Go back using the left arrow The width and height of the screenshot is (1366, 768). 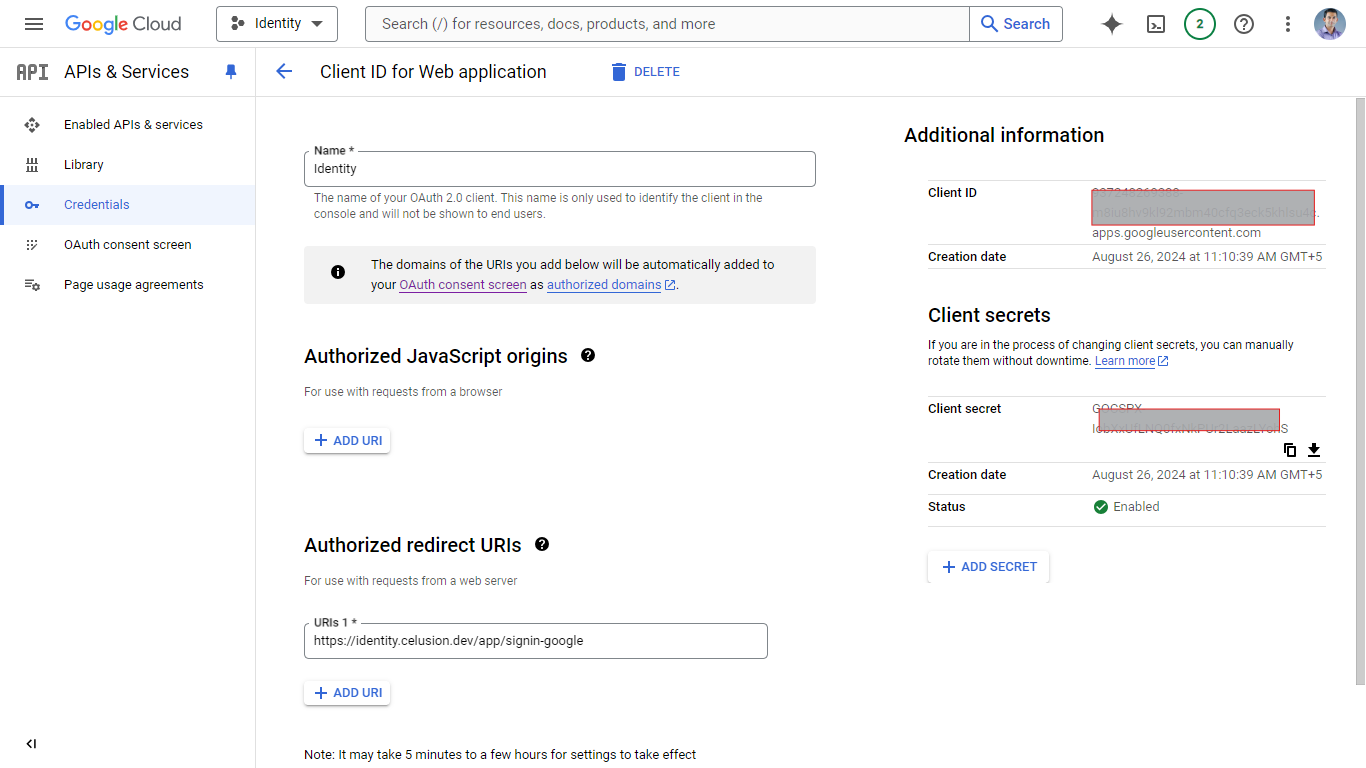click(284, 71)
